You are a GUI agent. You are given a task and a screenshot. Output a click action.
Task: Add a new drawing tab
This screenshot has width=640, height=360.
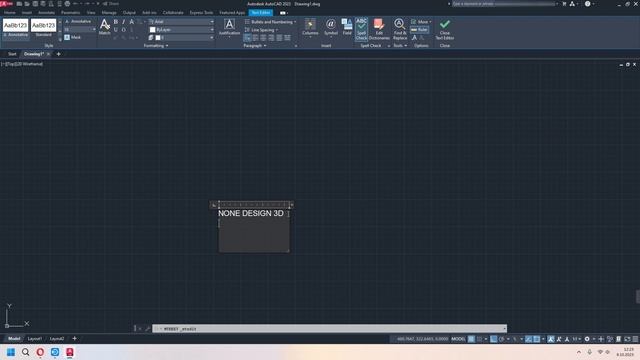58,54
